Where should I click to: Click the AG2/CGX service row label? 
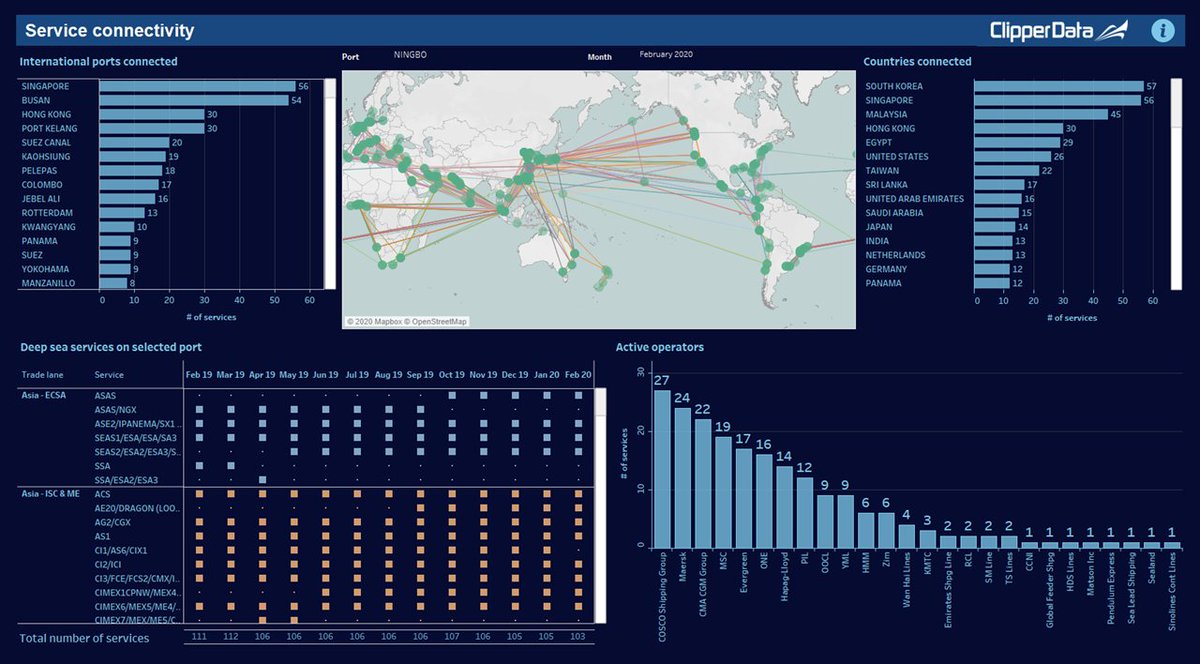(x=112, y=522)
